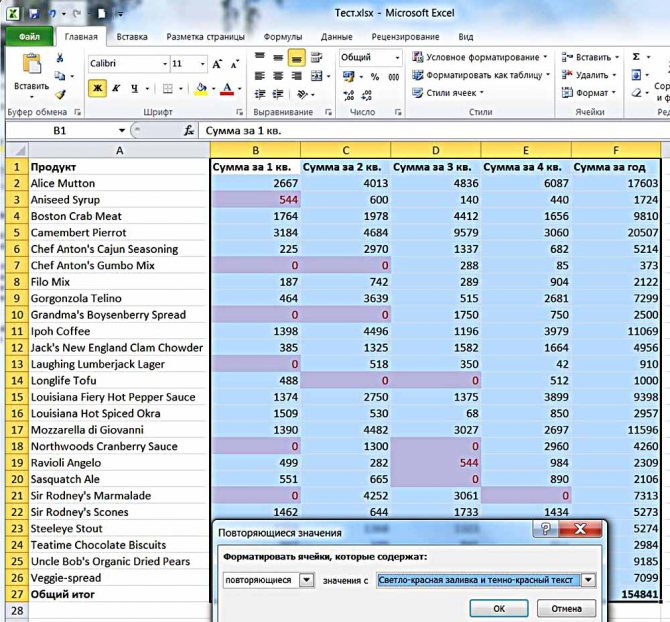Viewport: 670px width, 622px height.
Task: Apply red font color letter A
Action: point(227,88)
